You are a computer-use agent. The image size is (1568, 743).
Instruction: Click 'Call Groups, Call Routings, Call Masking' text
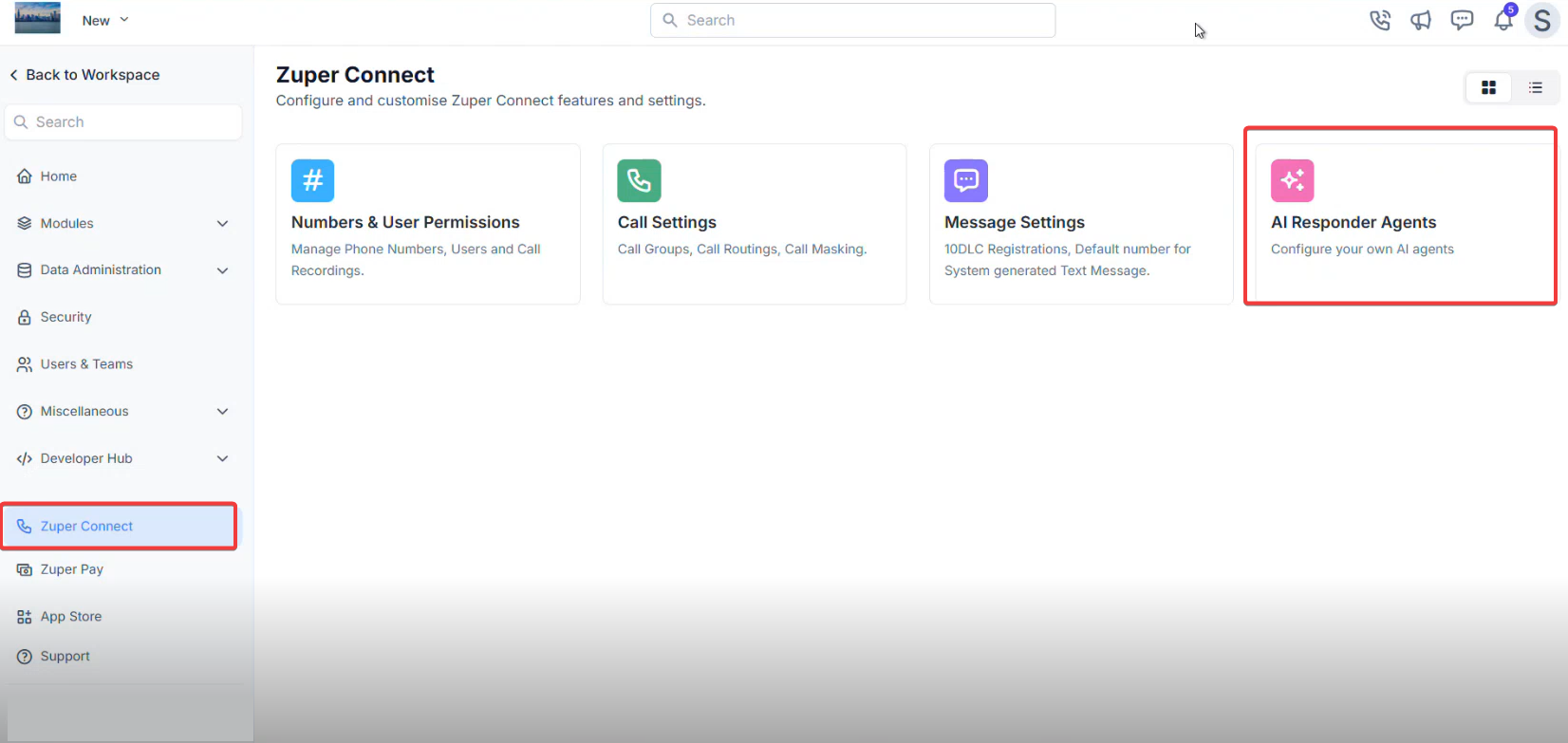click(742, 250)
